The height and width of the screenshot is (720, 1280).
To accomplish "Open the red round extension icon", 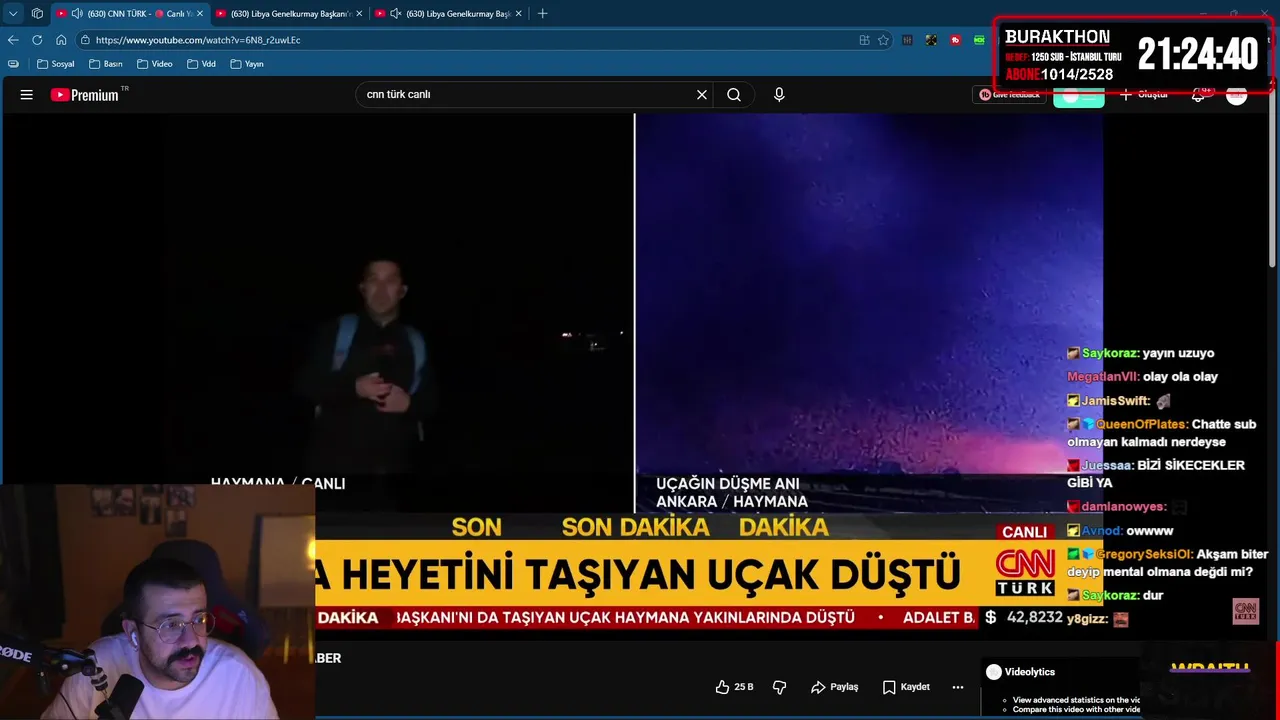I will click(955, 40).
